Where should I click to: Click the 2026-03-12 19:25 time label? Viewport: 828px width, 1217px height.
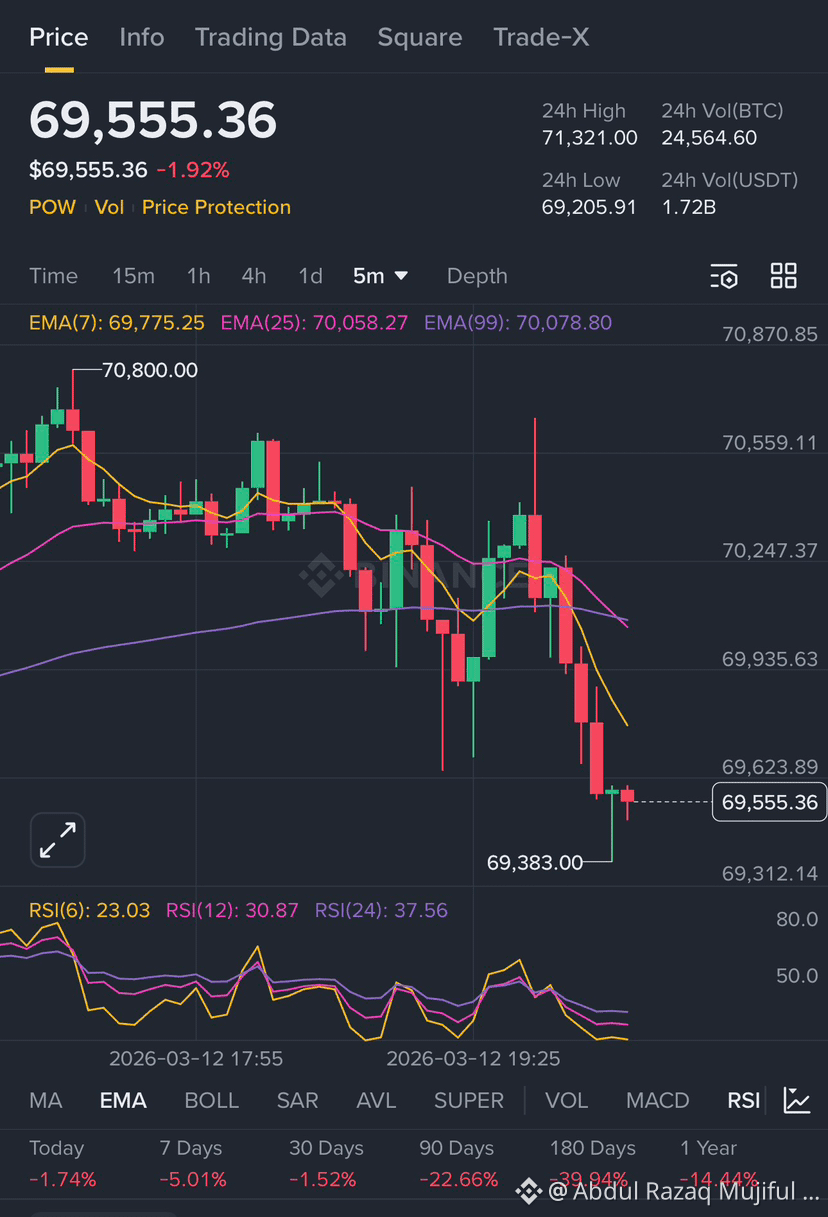(473, 1058)
